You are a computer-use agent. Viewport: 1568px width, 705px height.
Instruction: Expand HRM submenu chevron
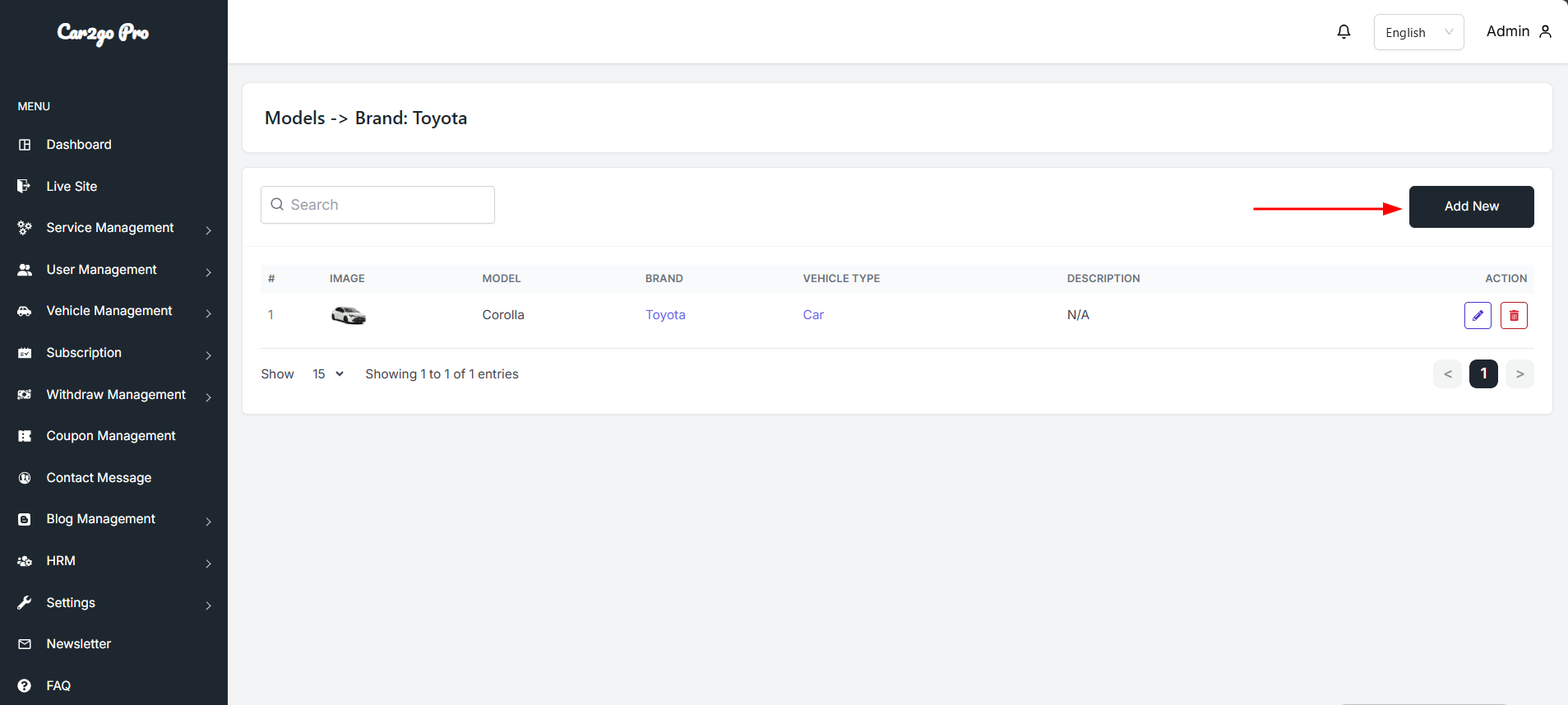point(209,564)
